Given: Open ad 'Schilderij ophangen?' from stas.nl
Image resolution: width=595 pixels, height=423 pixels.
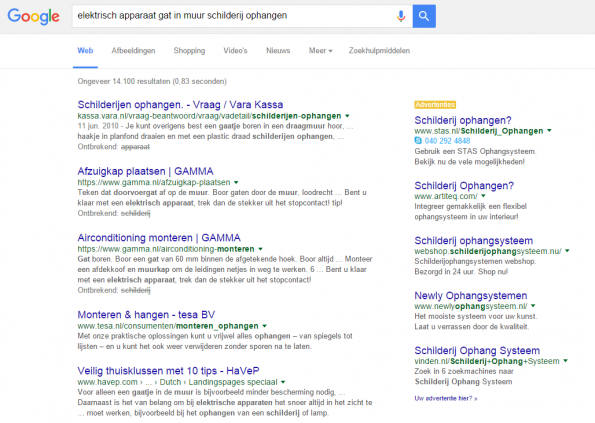Looking at the screenshot, I should tap(463, 120).
